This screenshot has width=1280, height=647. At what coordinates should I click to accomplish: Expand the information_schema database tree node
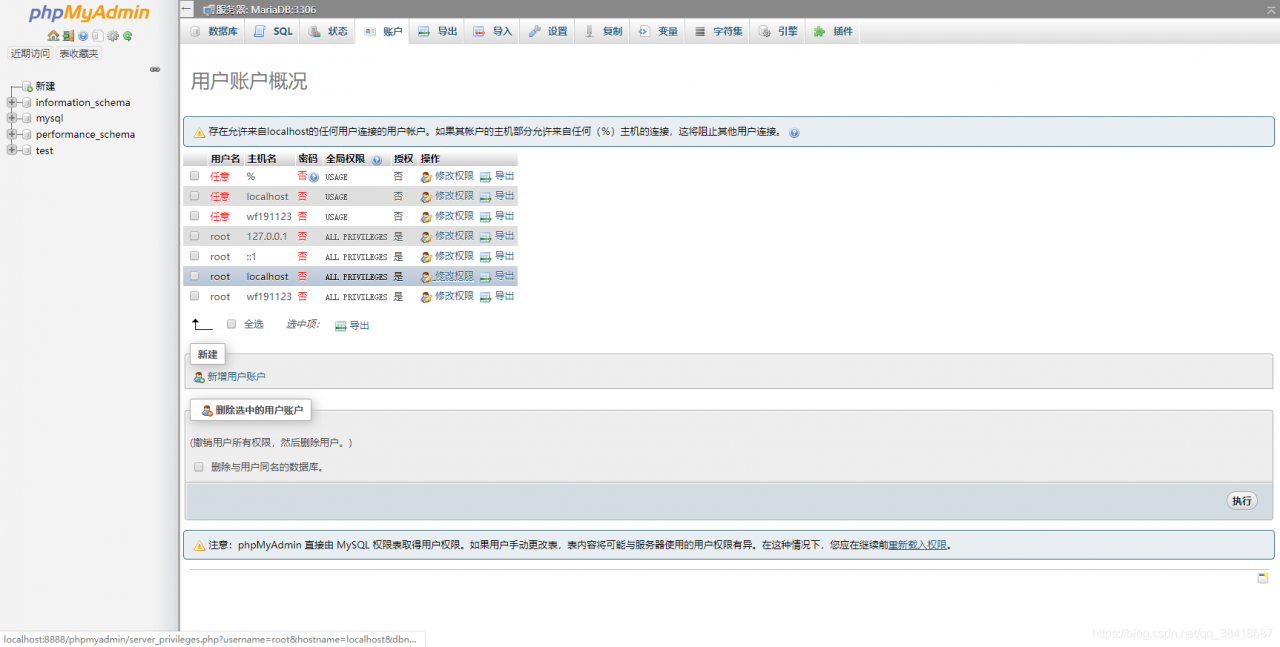(11, 102)
